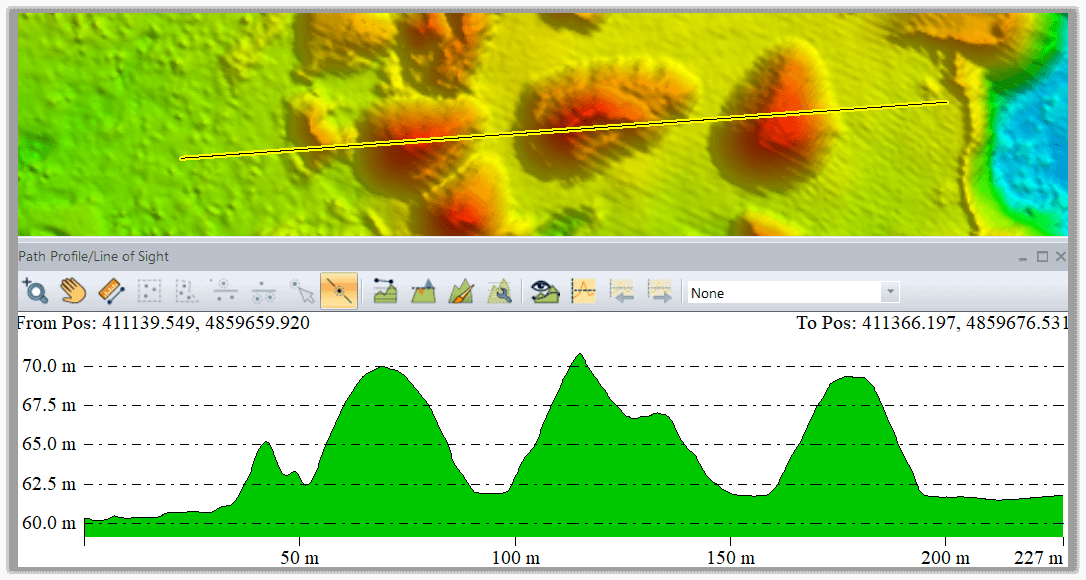Image resolution: width=1086 pixels, height=580 pixels.
Task: Click the path over terrain profile icon
Action: [385, 292]
